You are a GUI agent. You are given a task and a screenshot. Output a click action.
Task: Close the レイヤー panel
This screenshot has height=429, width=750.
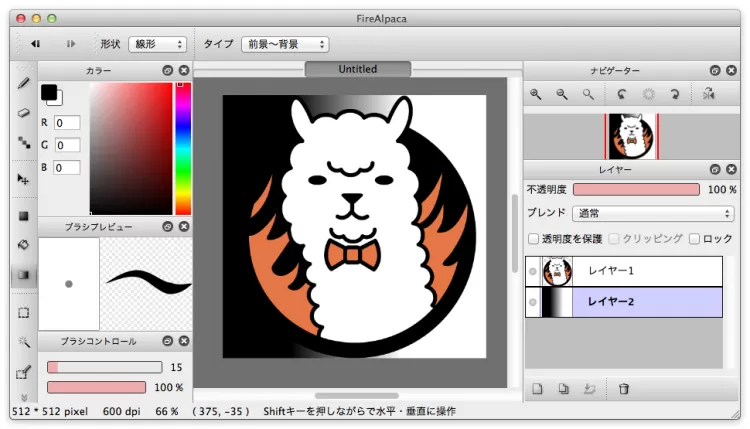[731, 169]
